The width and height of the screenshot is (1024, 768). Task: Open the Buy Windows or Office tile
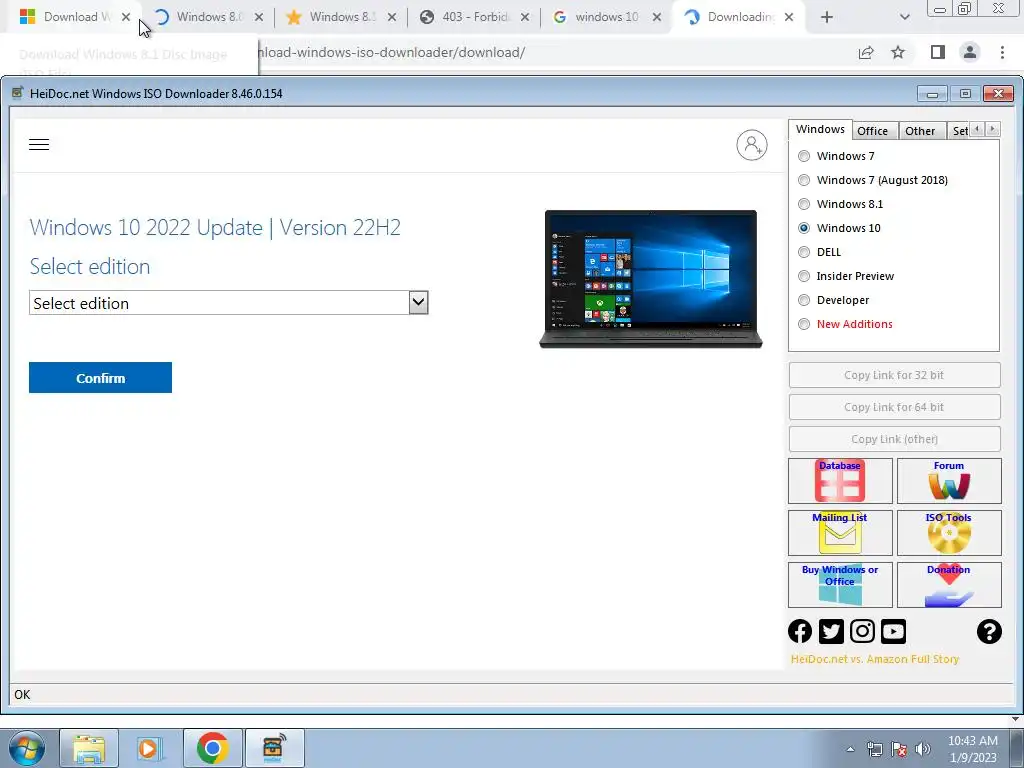(840, 584)
